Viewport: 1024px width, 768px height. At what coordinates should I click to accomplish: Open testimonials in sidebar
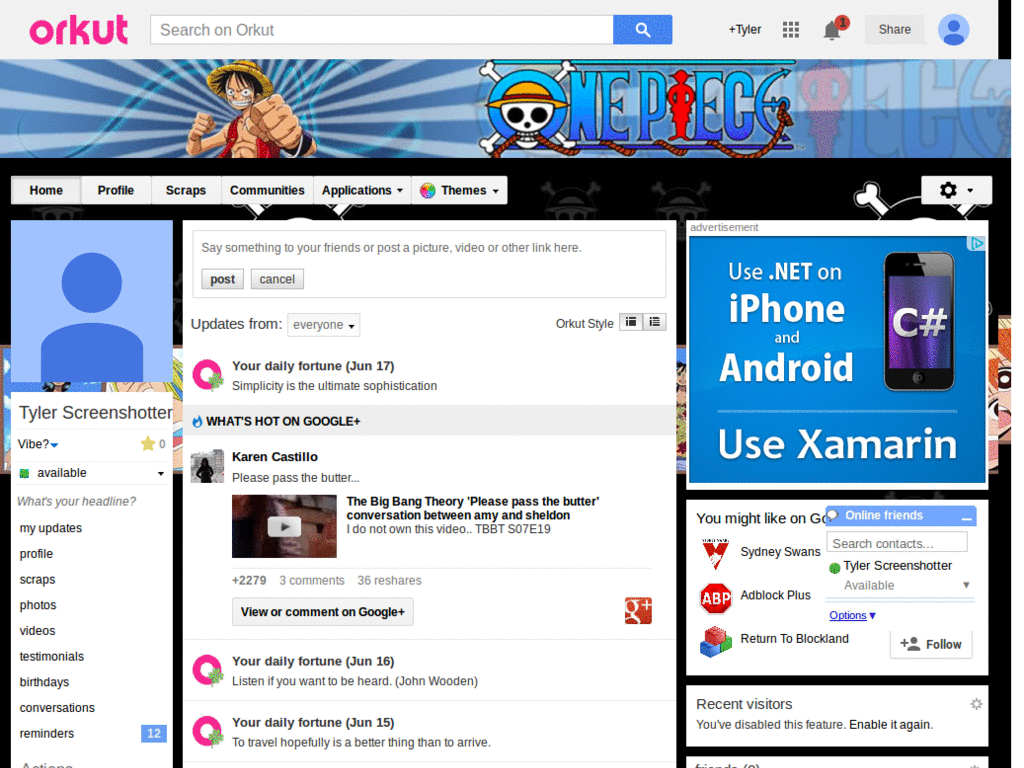(x=52, y=657)
